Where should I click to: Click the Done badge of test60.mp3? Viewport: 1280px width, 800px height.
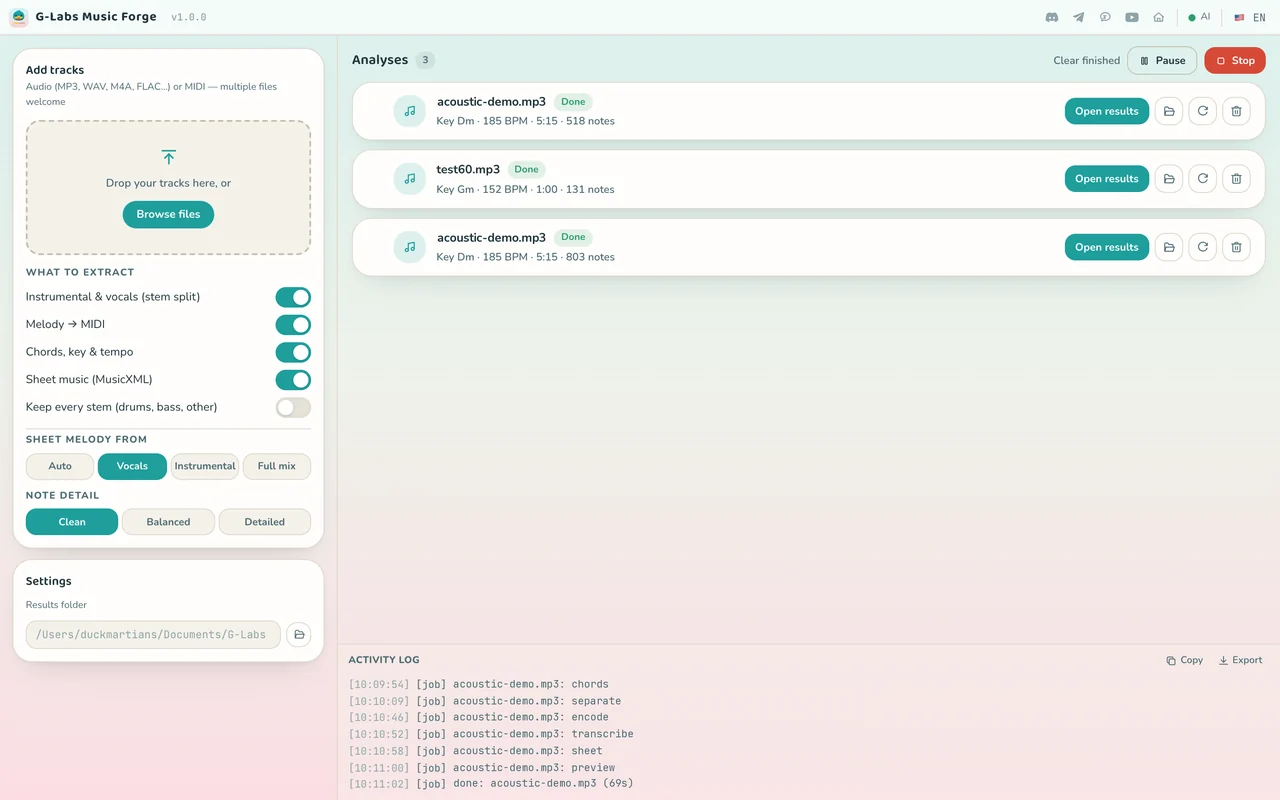527,169
